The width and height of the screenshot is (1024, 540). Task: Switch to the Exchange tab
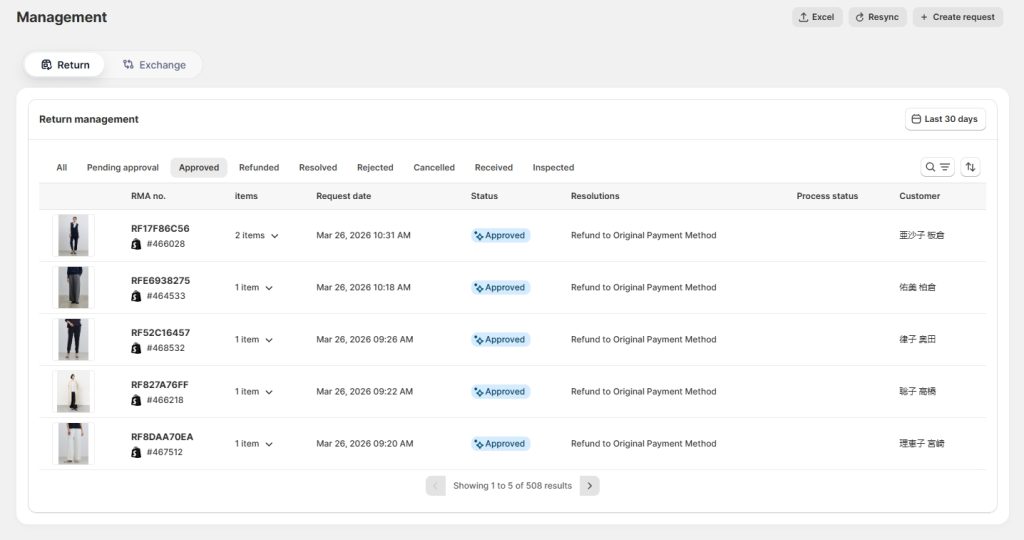pyautogui.click(x=154, y=65)
